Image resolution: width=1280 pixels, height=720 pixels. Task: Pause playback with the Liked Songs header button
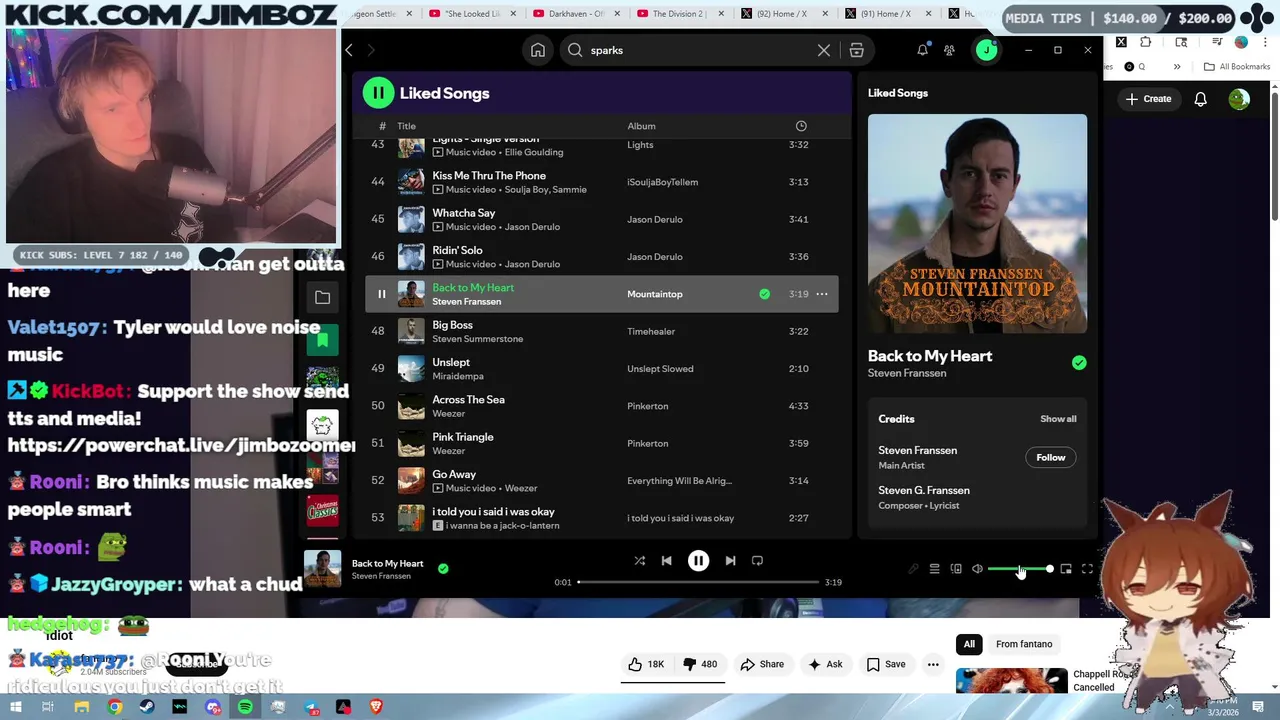[x=378, y=93]
